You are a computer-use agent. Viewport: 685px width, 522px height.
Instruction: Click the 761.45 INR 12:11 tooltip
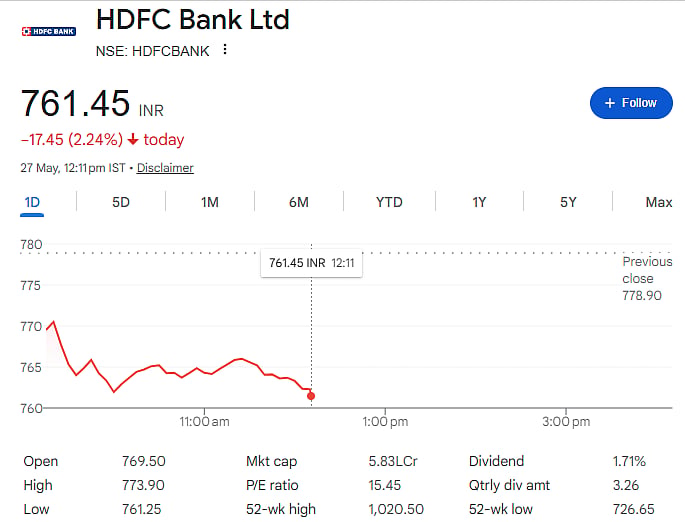click(x=311, y=263)
